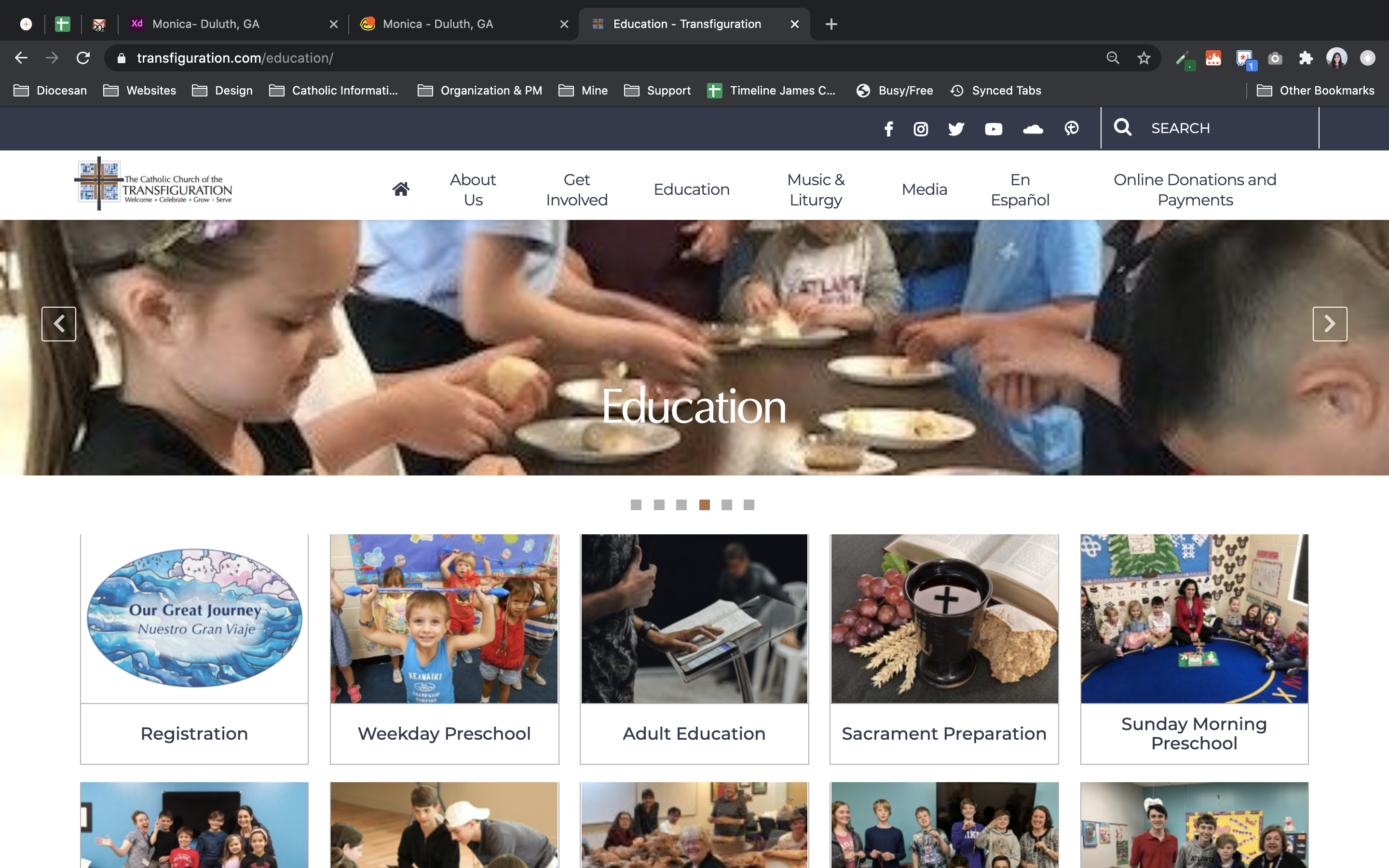The width and height of the screenshot is (1389, 868).
Task: Open the Sacrament Preparation link
Action: click(943, 733)
